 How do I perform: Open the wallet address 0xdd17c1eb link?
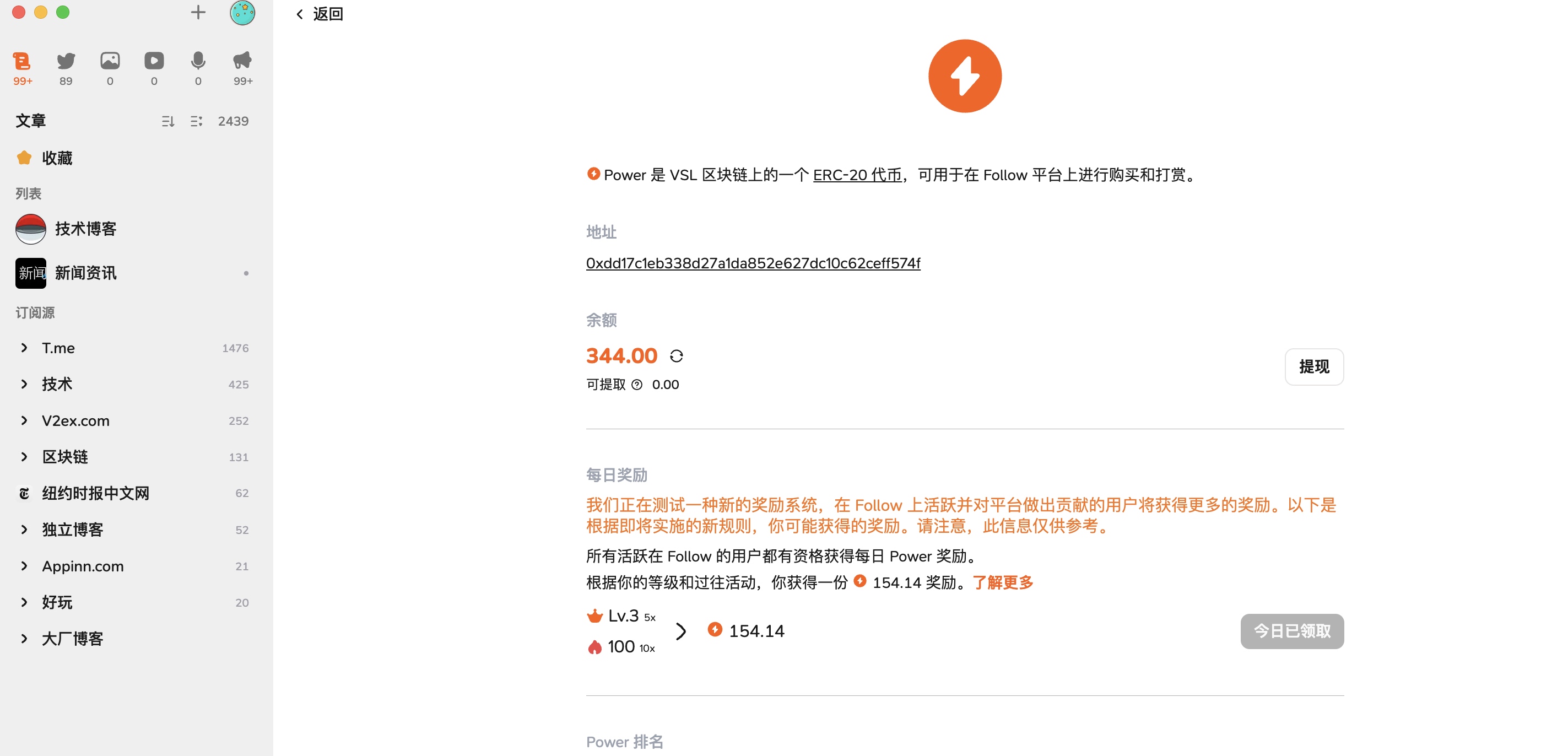[x=753, y=263]
